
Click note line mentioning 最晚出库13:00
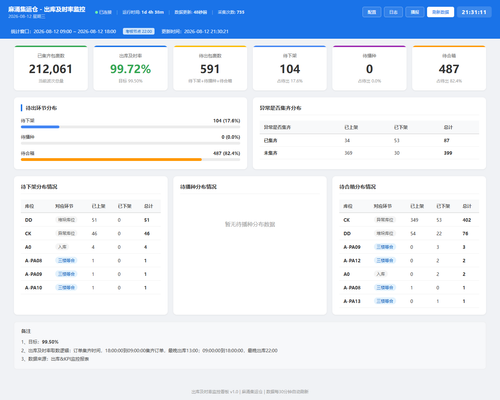coord(149,350)
